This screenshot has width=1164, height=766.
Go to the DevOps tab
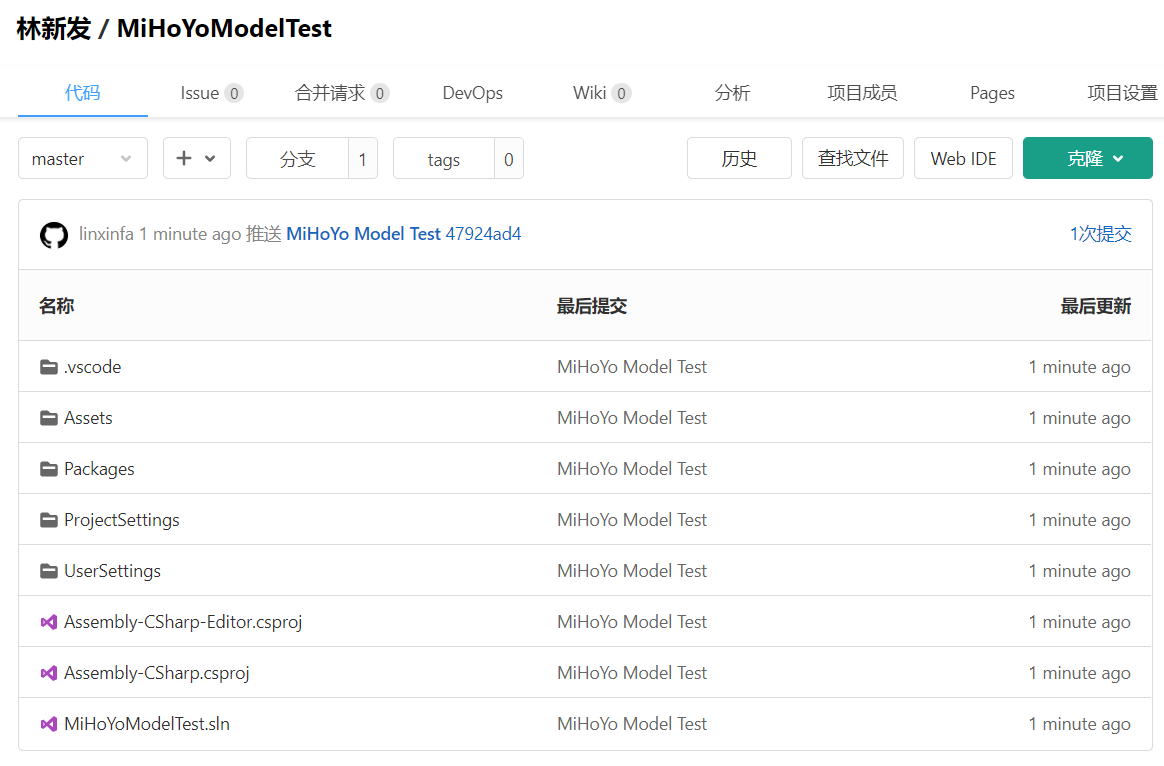pos(472,93)
